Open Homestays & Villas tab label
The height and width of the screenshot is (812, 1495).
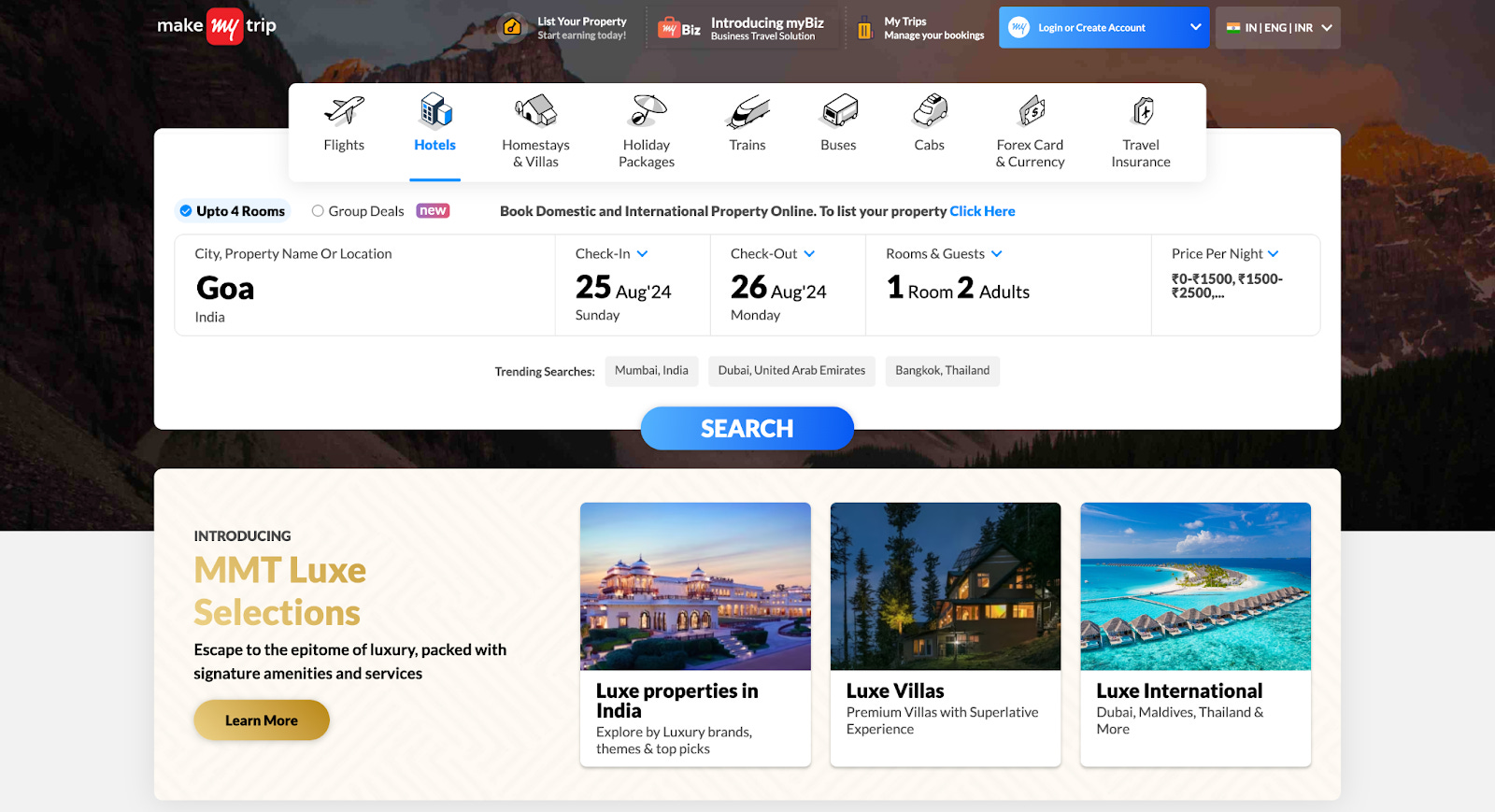(x=535, y=153)
